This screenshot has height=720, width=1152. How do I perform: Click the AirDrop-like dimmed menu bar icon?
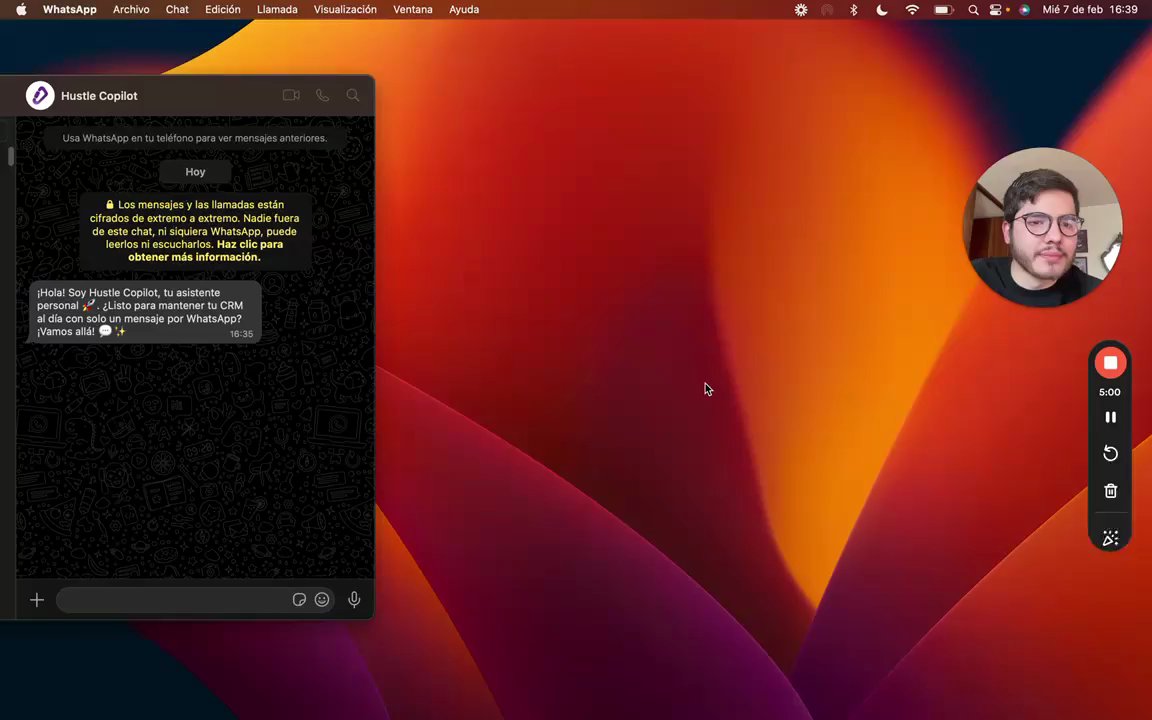[827, 10]
